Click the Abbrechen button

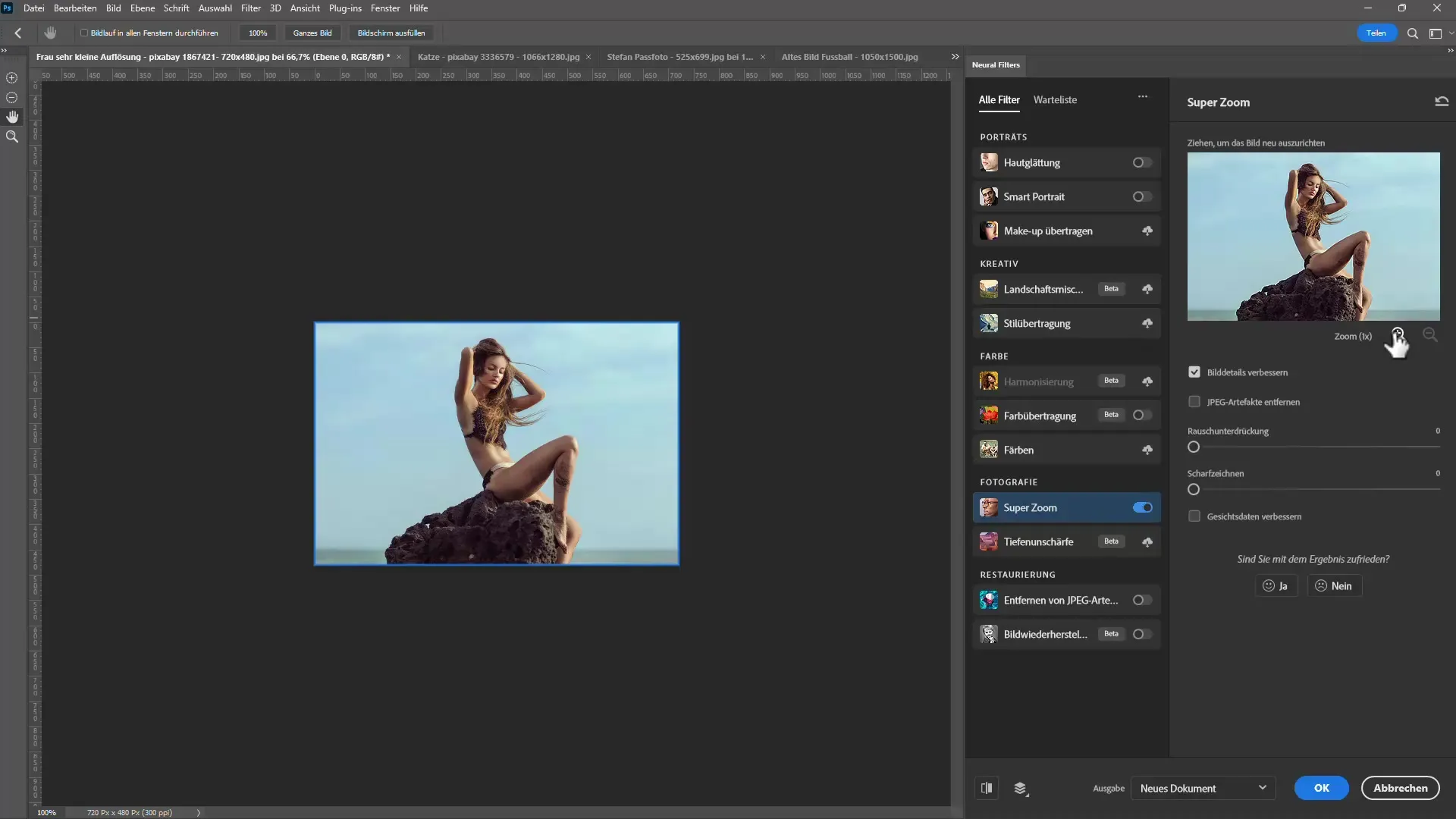pyautogui.click(x=1400, y=788)
